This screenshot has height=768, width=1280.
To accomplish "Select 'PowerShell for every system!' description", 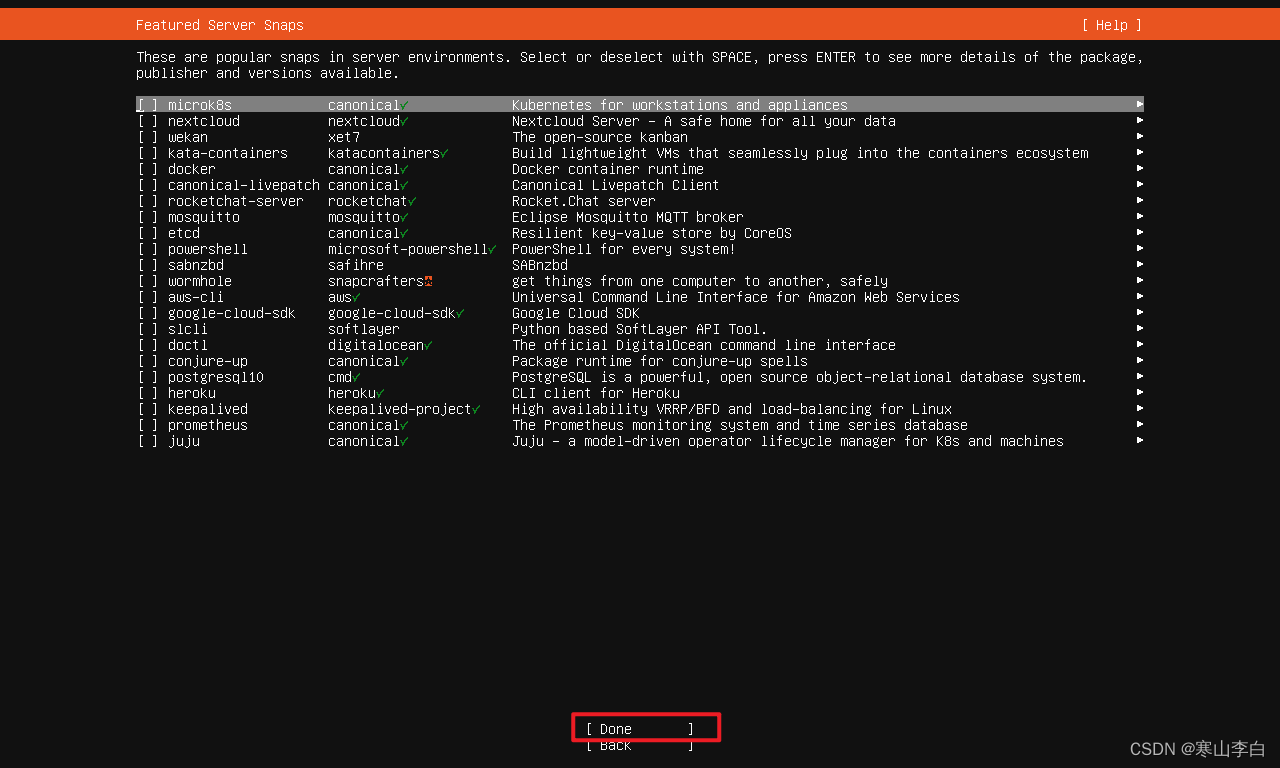I will click(x=624, y=249).
